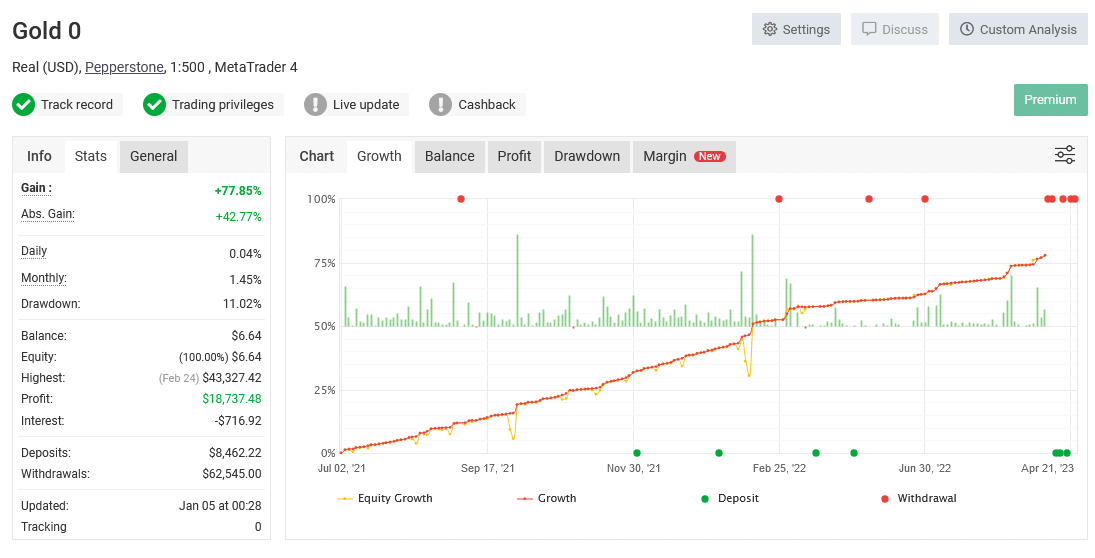The height and width of the screenshot is (558, 1095).
Task: Click the Track record green checkmark icon
Action: [x=24, y=104]
